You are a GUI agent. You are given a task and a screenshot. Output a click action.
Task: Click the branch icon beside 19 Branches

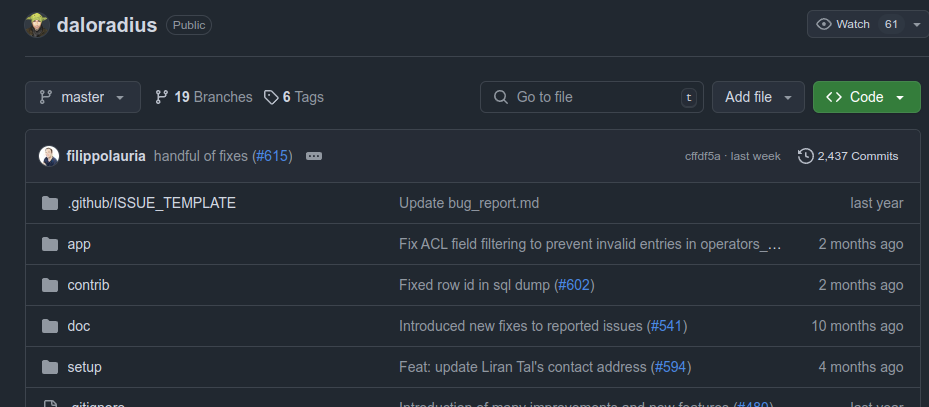[x=161, y=97]
